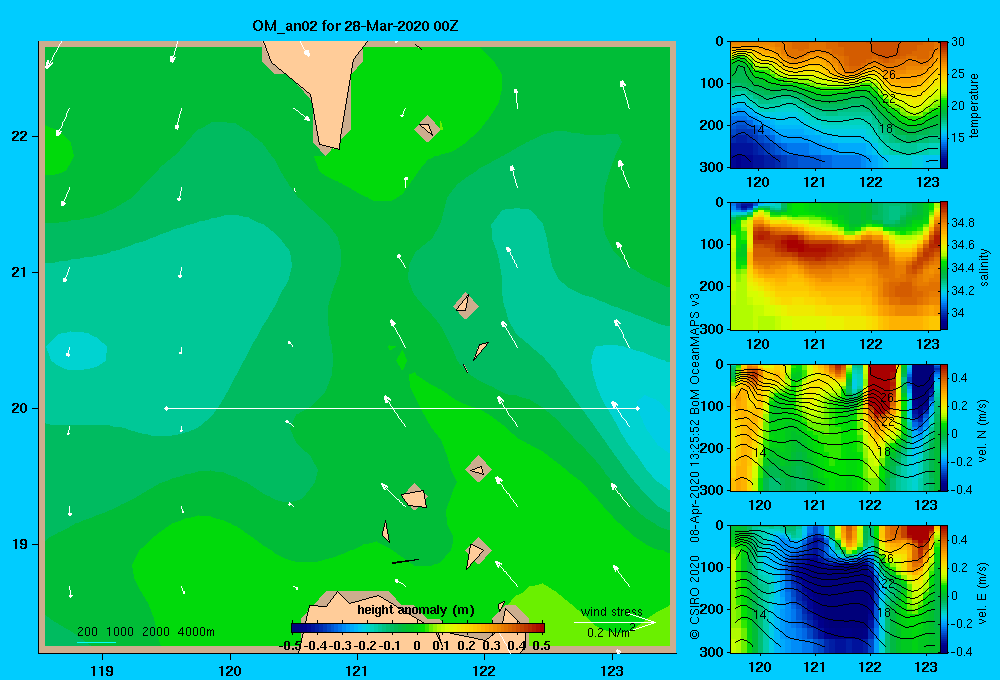Screen dimensions: 1000x680
Task: Open the eastward velocity section plot
Action: tap(835, 589)
